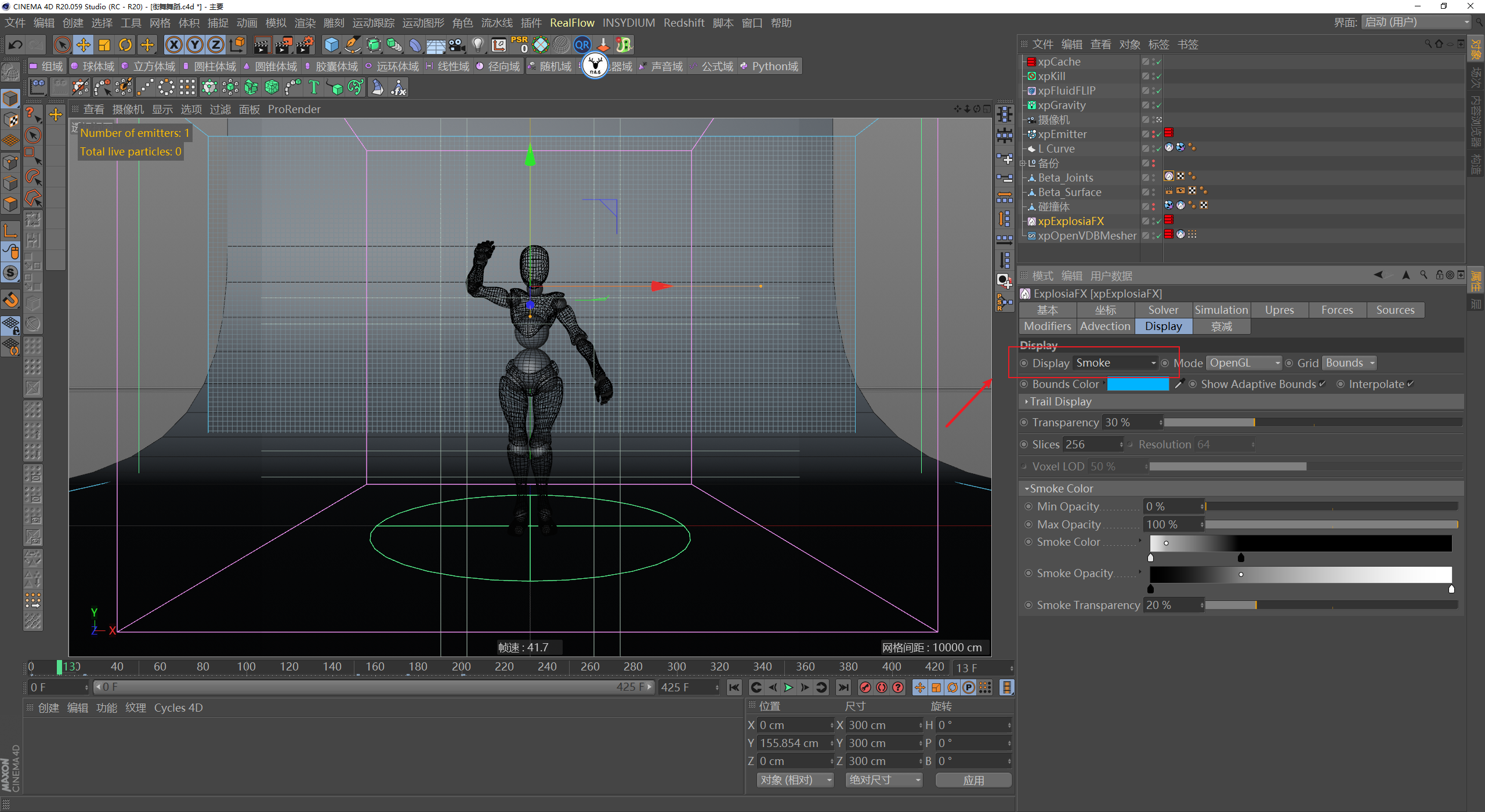The width and height of the screenshot is (1485, 812).
Task: Select the Rotate tool icon
Action: point(125,45)
